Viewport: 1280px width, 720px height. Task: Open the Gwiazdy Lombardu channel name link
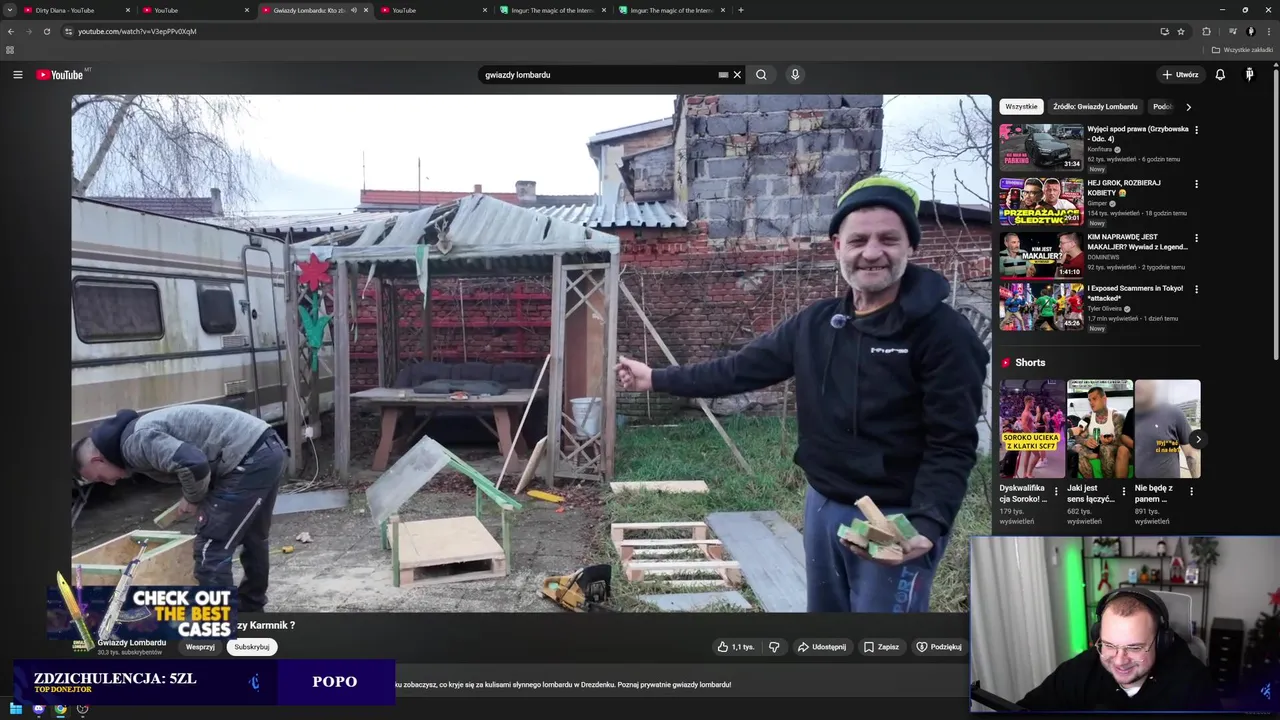click(x=132, y=642)
